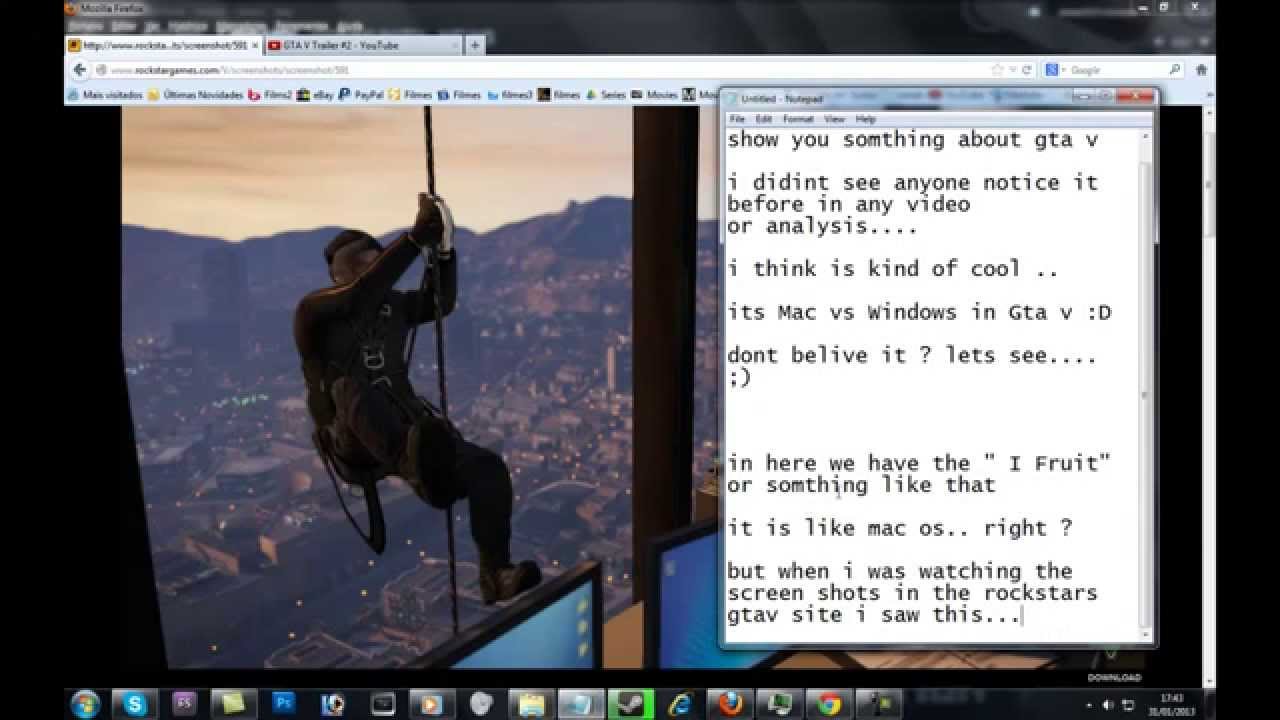This screenshot has width=1280, height=720.
Task: Open Notepad's Format menu
Action: pyautogui.click(x=798, y=119)
